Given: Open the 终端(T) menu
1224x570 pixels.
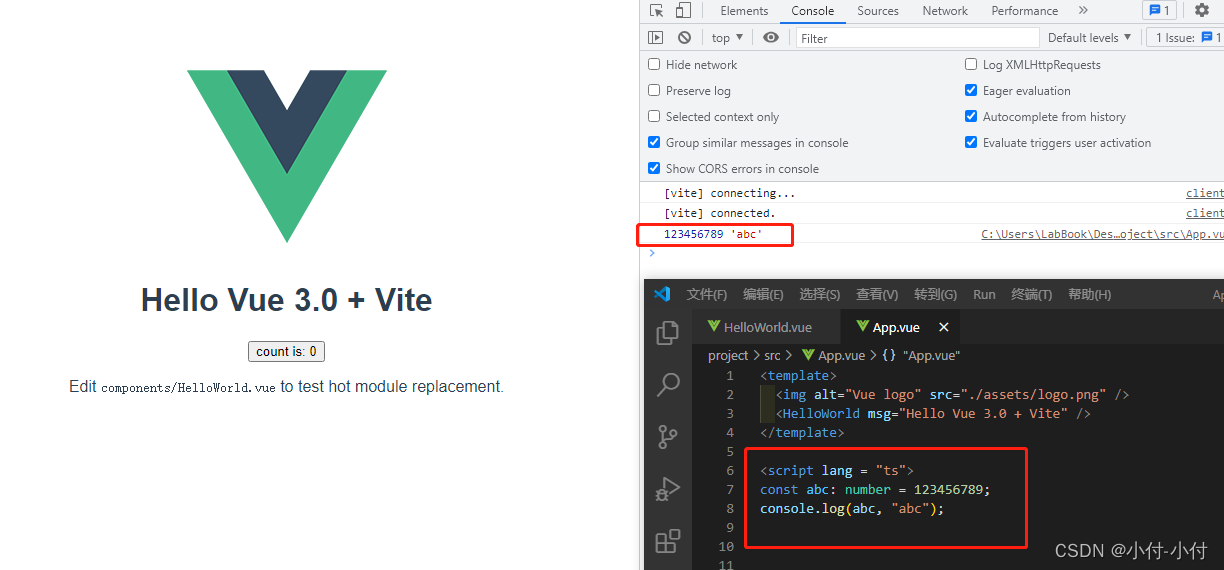Looking at the screenshot, I should (x=1032, y=294).
